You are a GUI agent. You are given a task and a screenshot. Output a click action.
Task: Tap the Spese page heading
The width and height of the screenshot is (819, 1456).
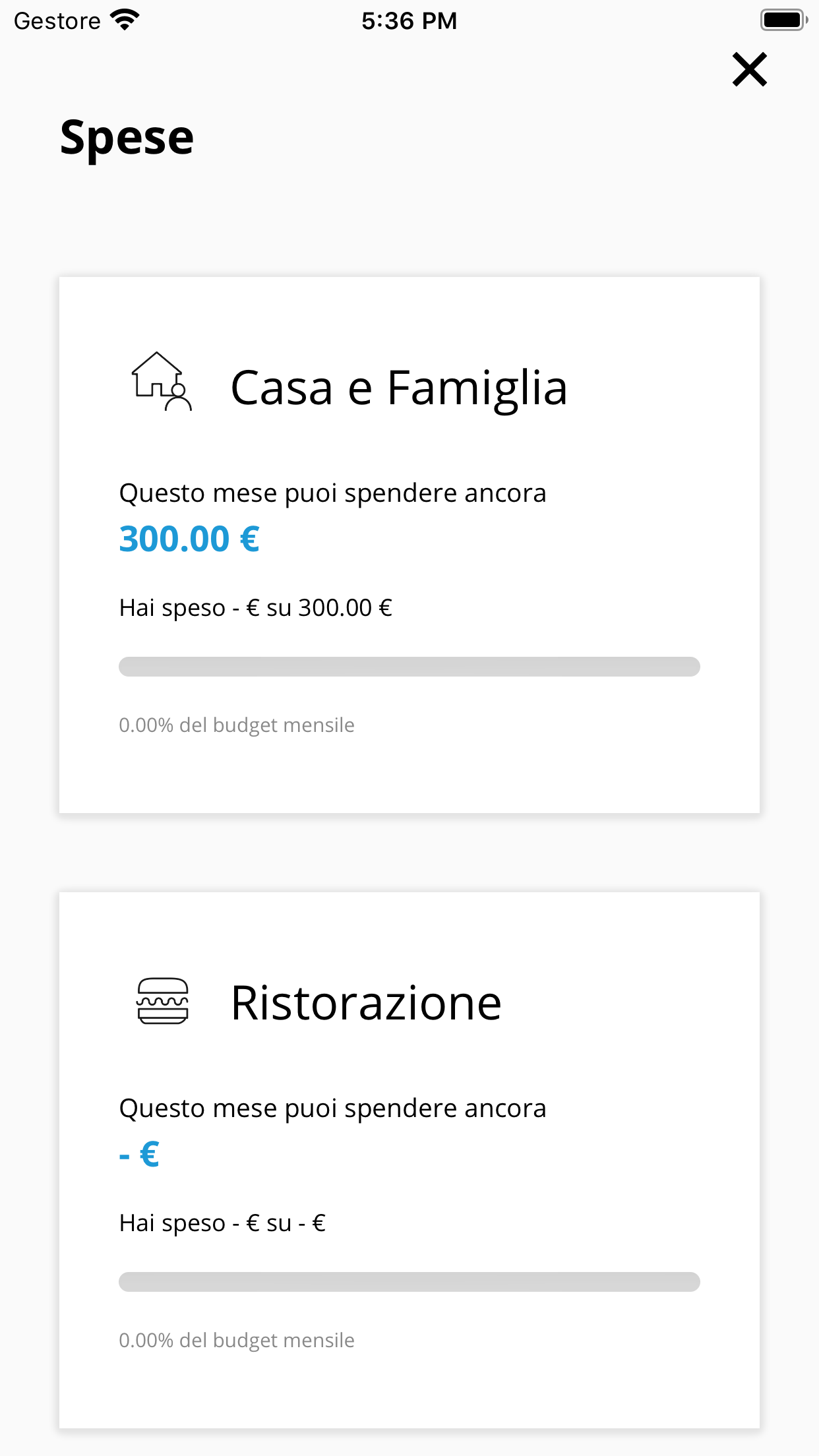127,138
